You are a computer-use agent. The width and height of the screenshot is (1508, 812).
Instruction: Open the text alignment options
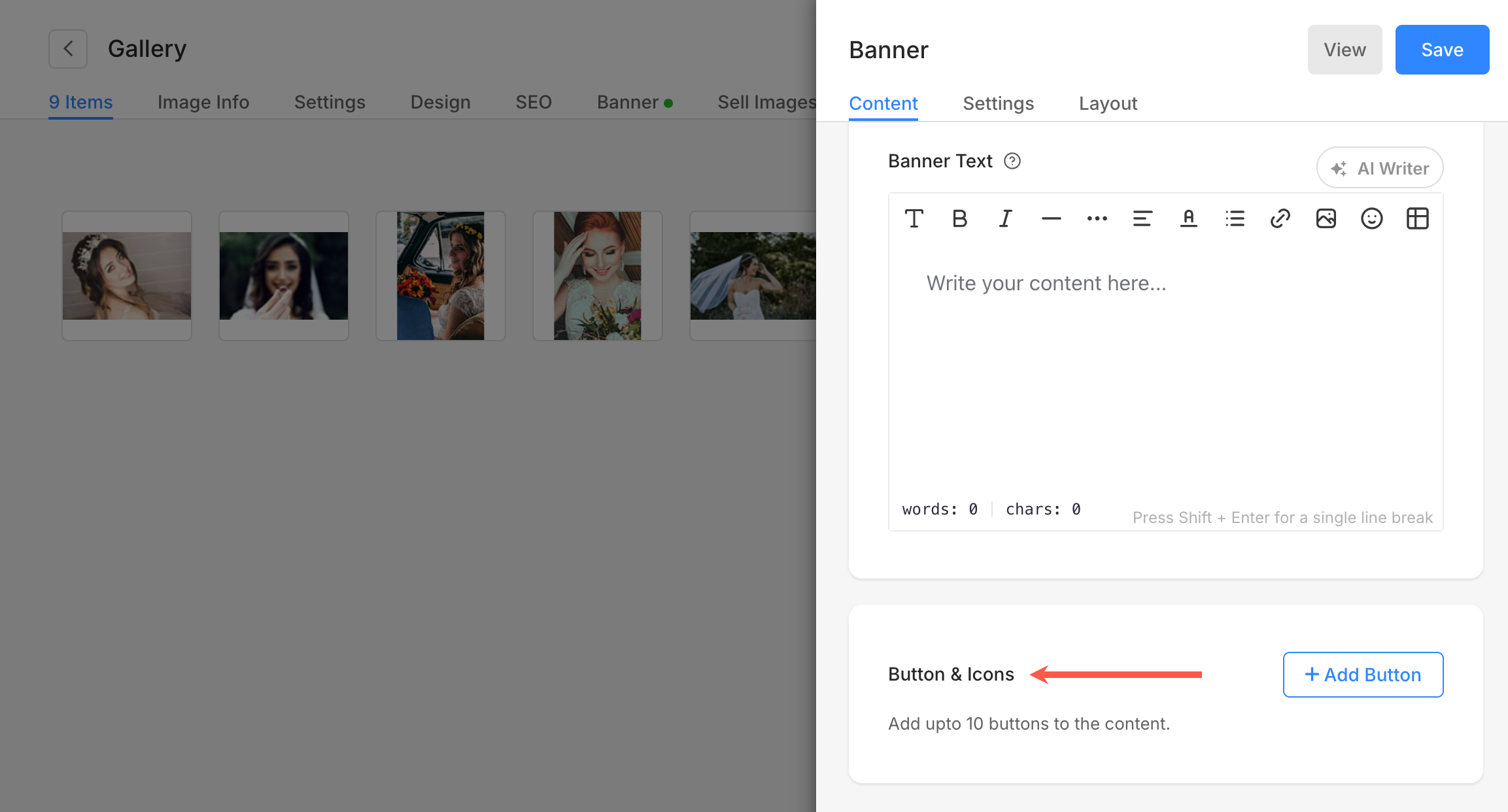1142,218
